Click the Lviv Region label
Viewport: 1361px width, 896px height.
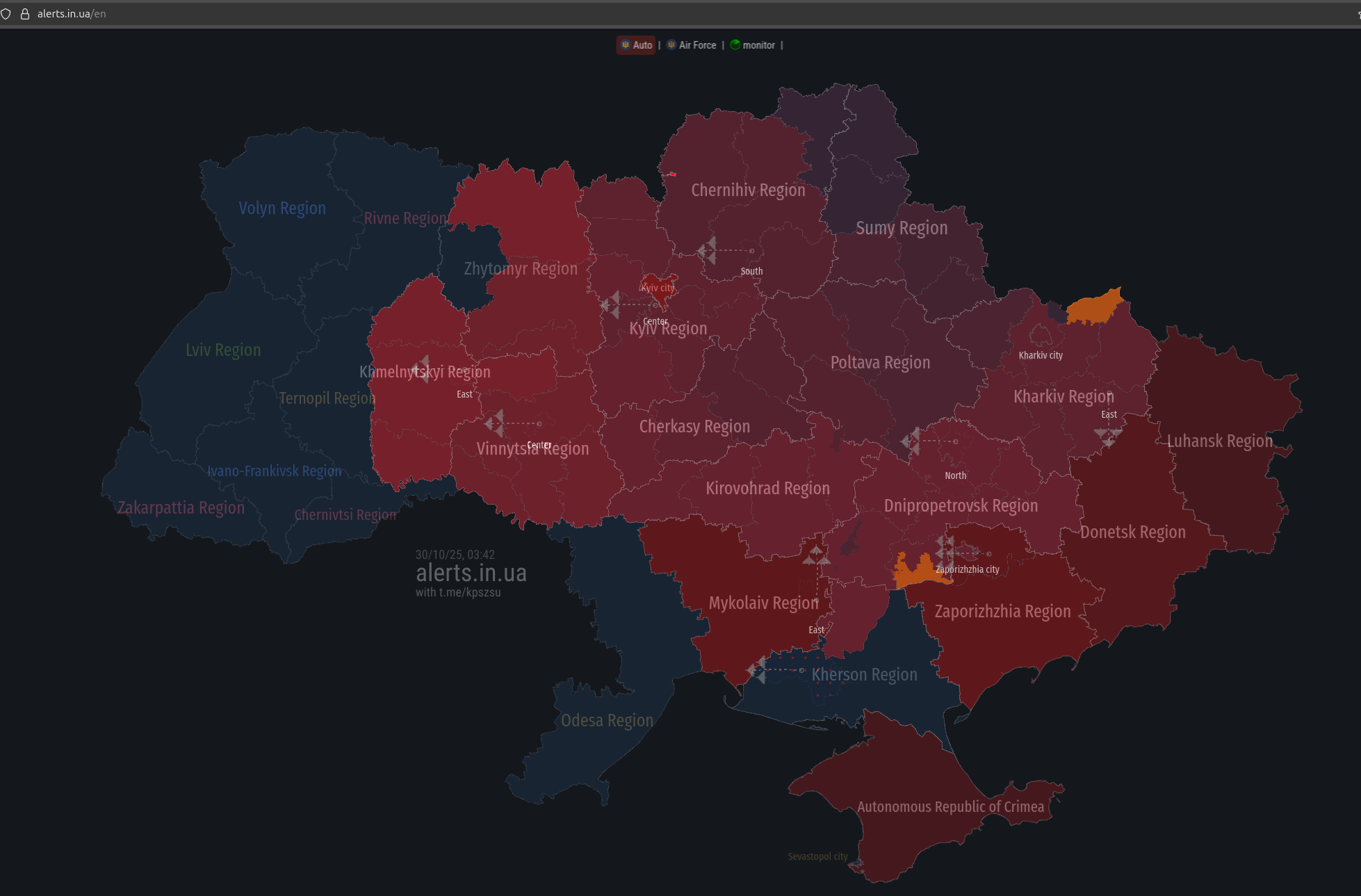pos(223,350)
